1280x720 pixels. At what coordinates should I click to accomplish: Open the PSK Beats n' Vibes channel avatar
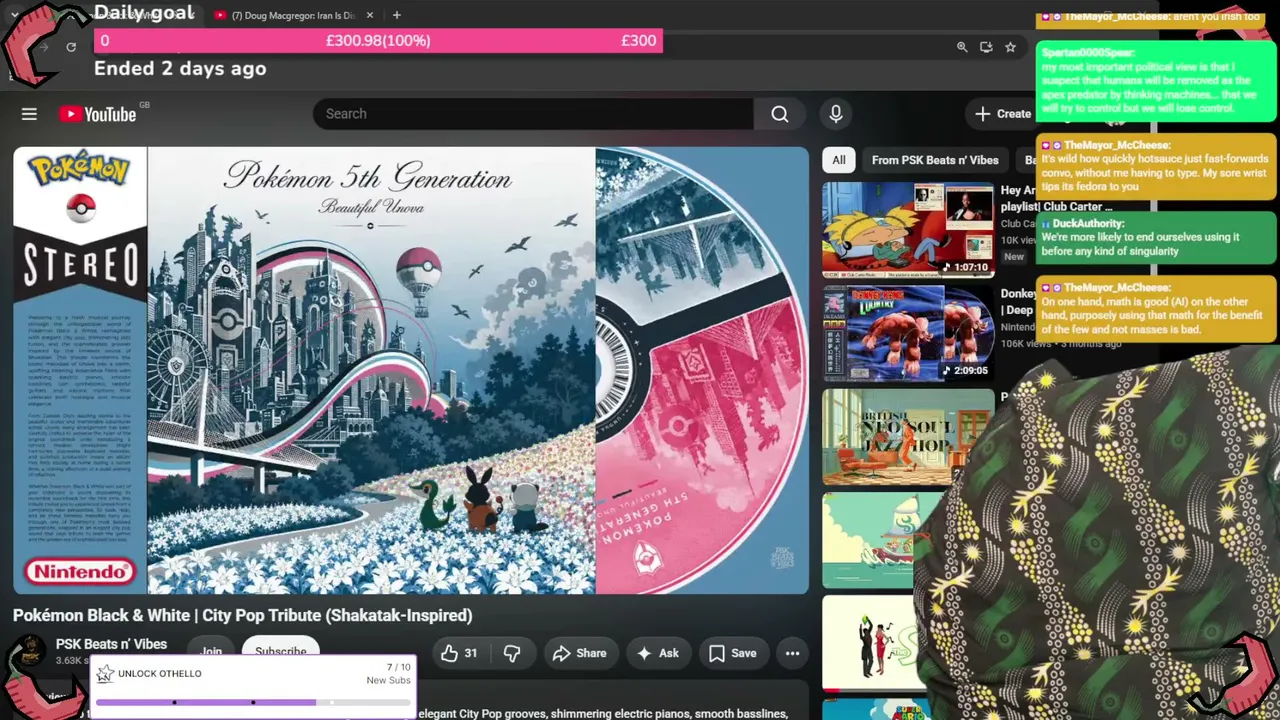[x=29, y=652]
